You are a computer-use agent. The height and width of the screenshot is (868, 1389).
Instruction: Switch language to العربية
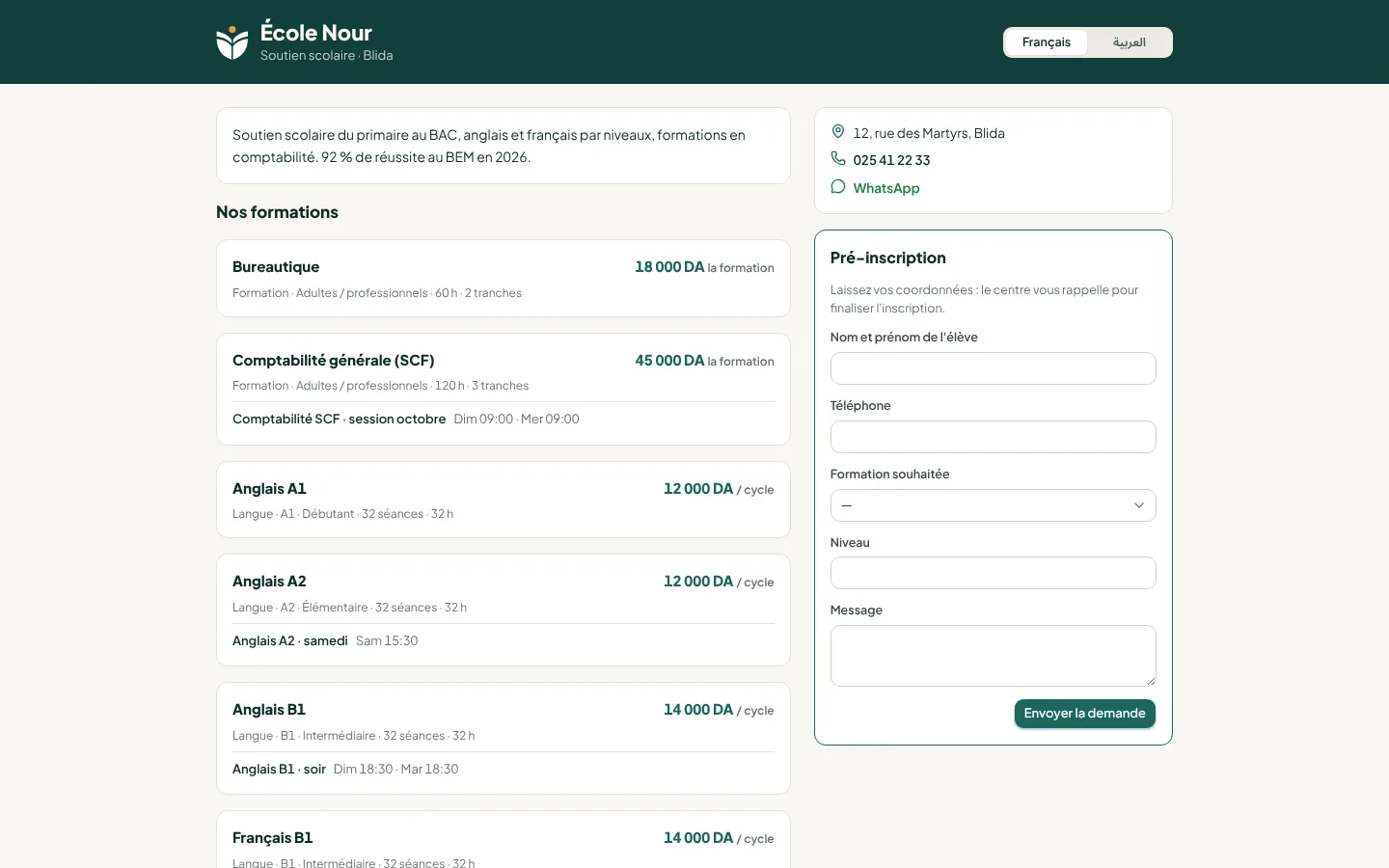click(1129, 42)
